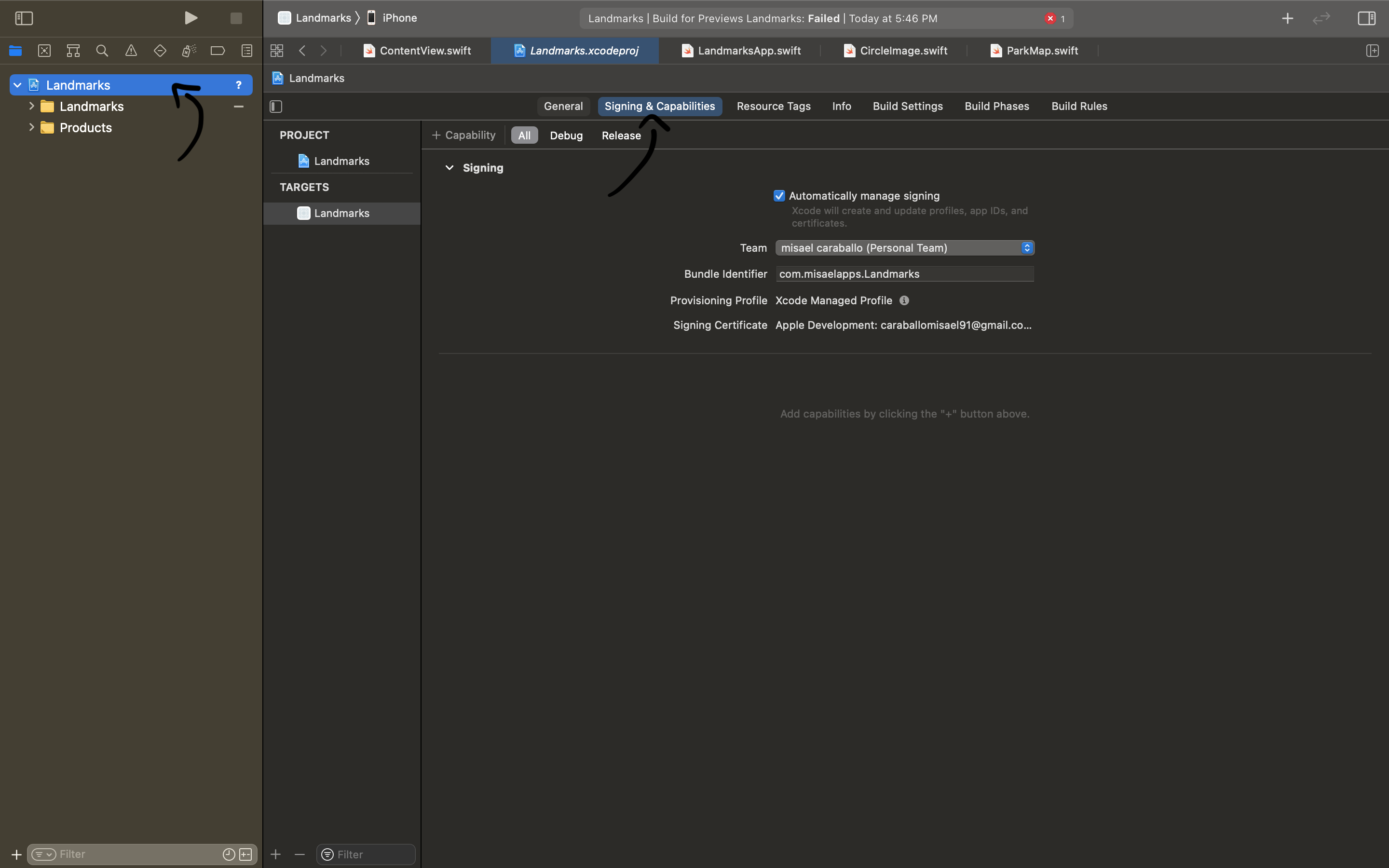This screenshot has width=1389, height=868.
Task: Open the navigator filter options menu
Action: 43,854
